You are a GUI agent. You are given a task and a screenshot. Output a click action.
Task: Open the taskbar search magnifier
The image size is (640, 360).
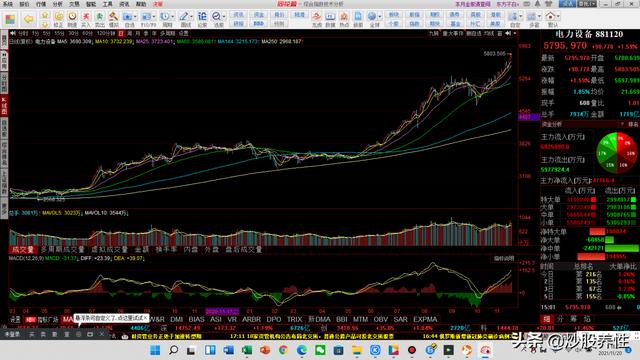pyautogui.click(x=173, y=350)
